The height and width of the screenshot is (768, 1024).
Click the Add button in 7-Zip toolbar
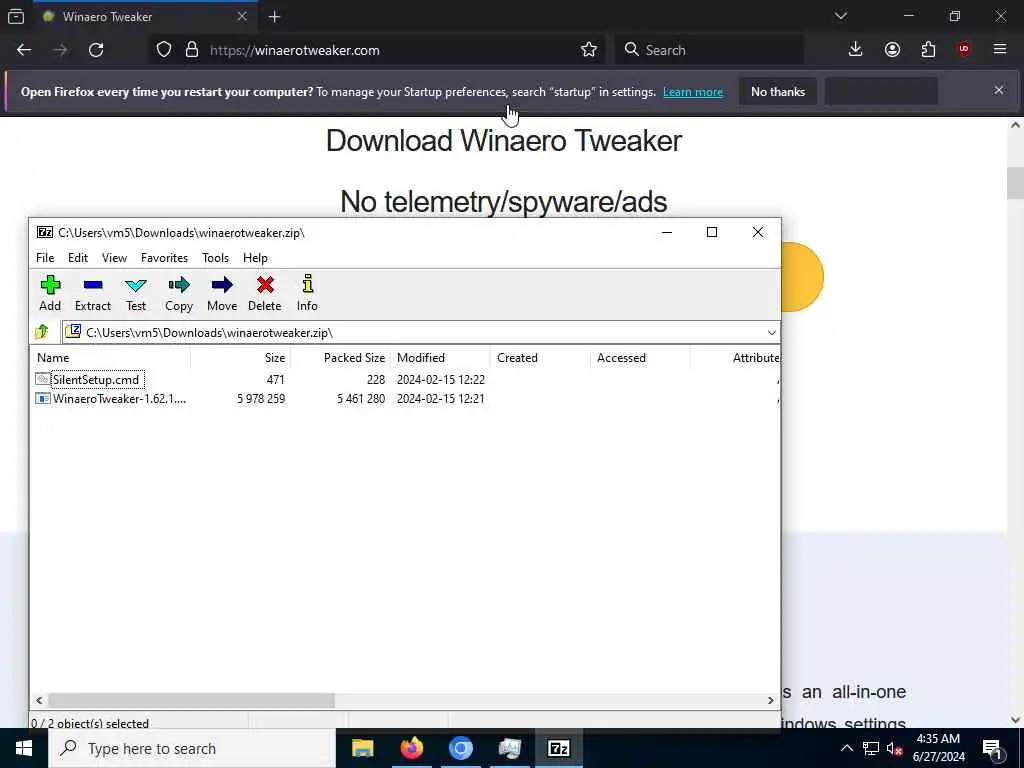point(50,293)
